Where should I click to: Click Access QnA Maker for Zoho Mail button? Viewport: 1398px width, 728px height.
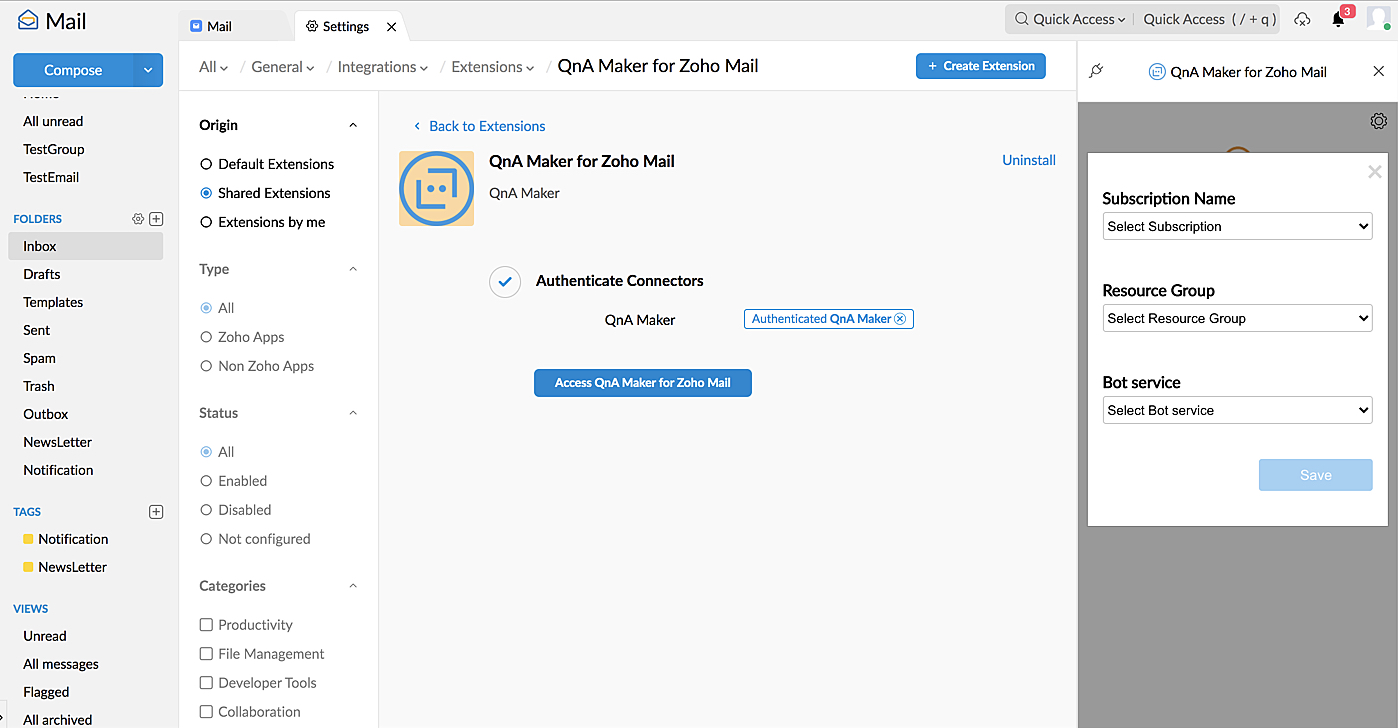click(x=643, y=383)
